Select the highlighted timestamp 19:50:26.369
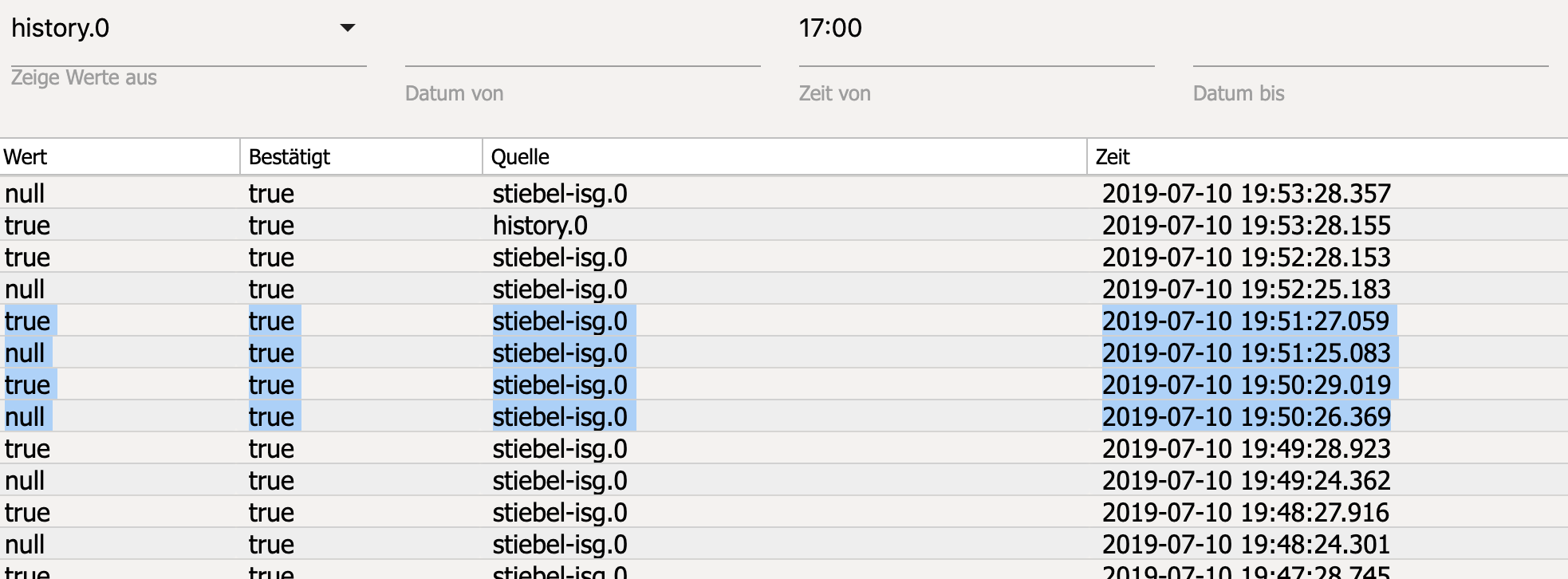Image resolution: width=1568 pixels, height=579 pixels. coord(1246,417)
